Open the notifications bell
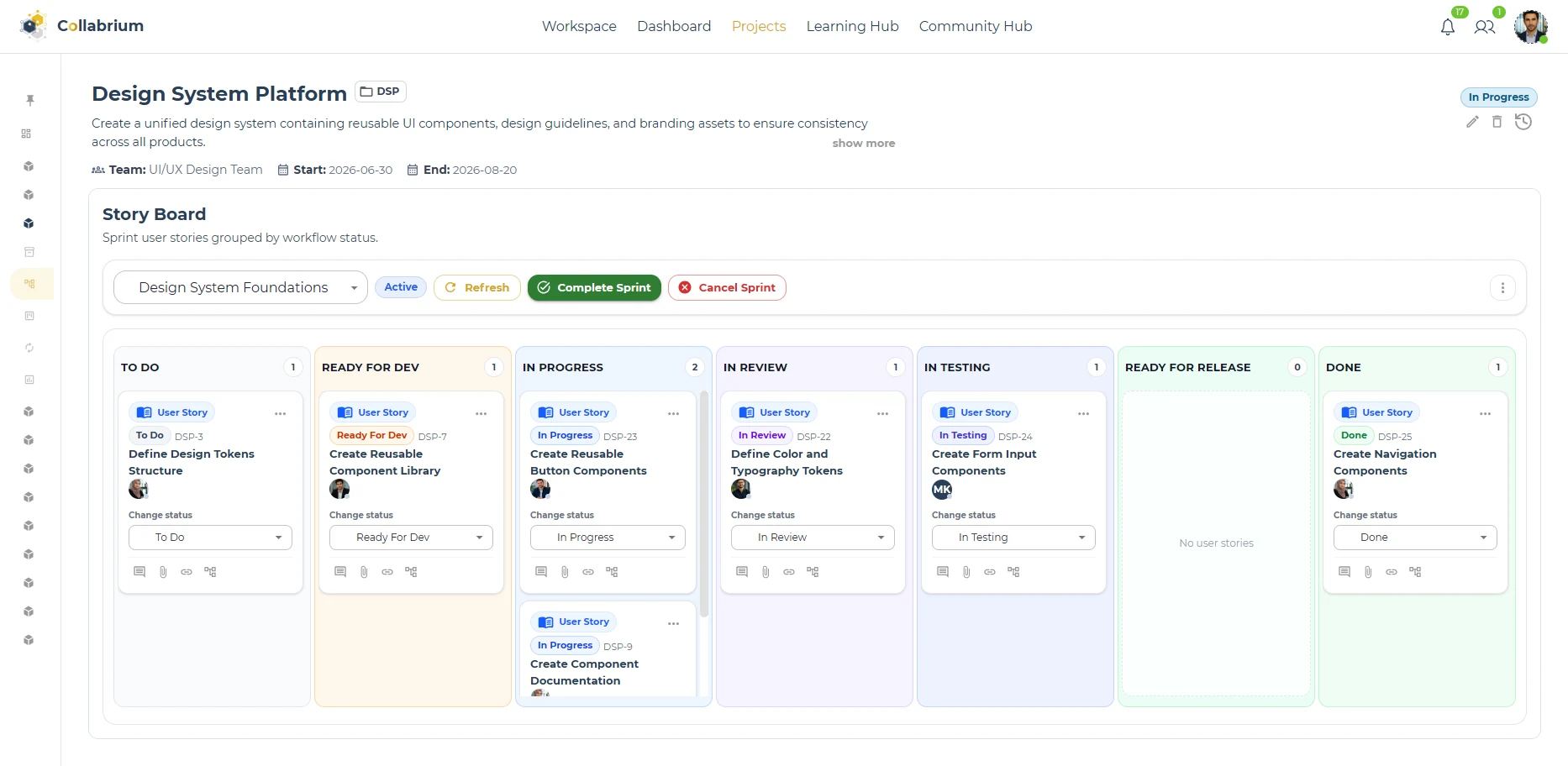 (1447, 27)
